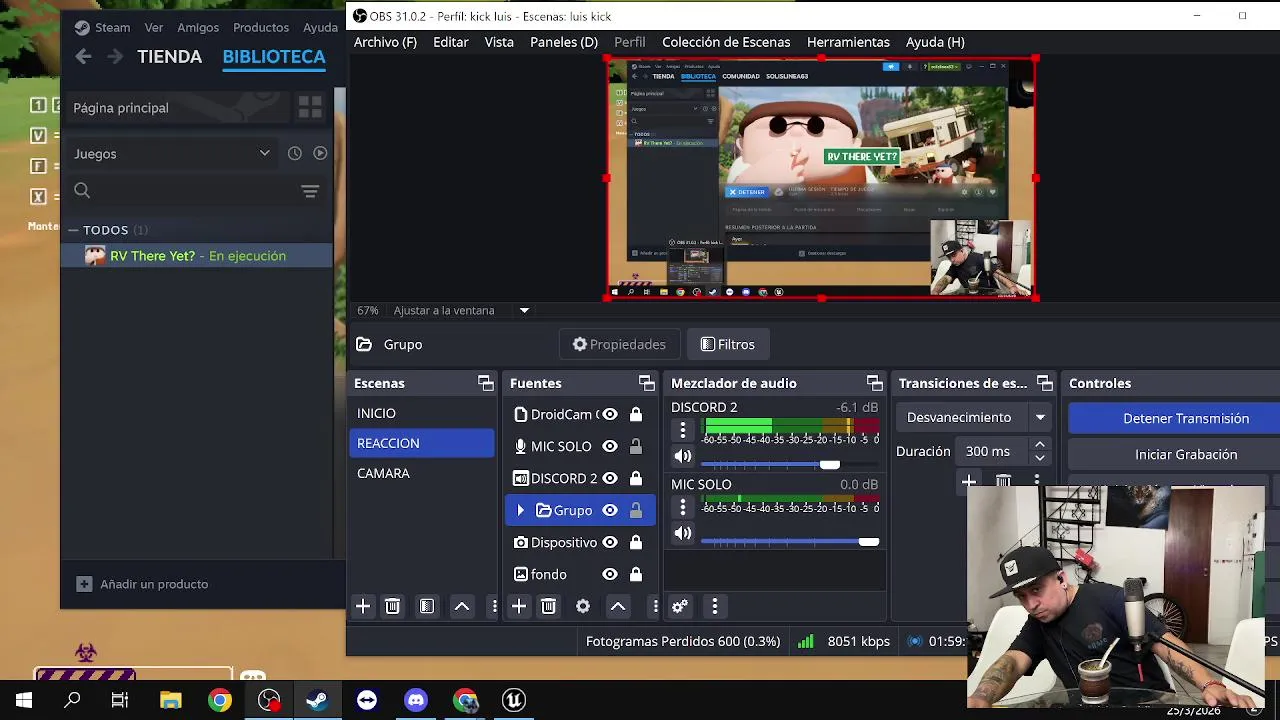Viewport: 1280px width, 720px height.
Task: Remove the selected source with the trash icon
Action: click(549, 606)
